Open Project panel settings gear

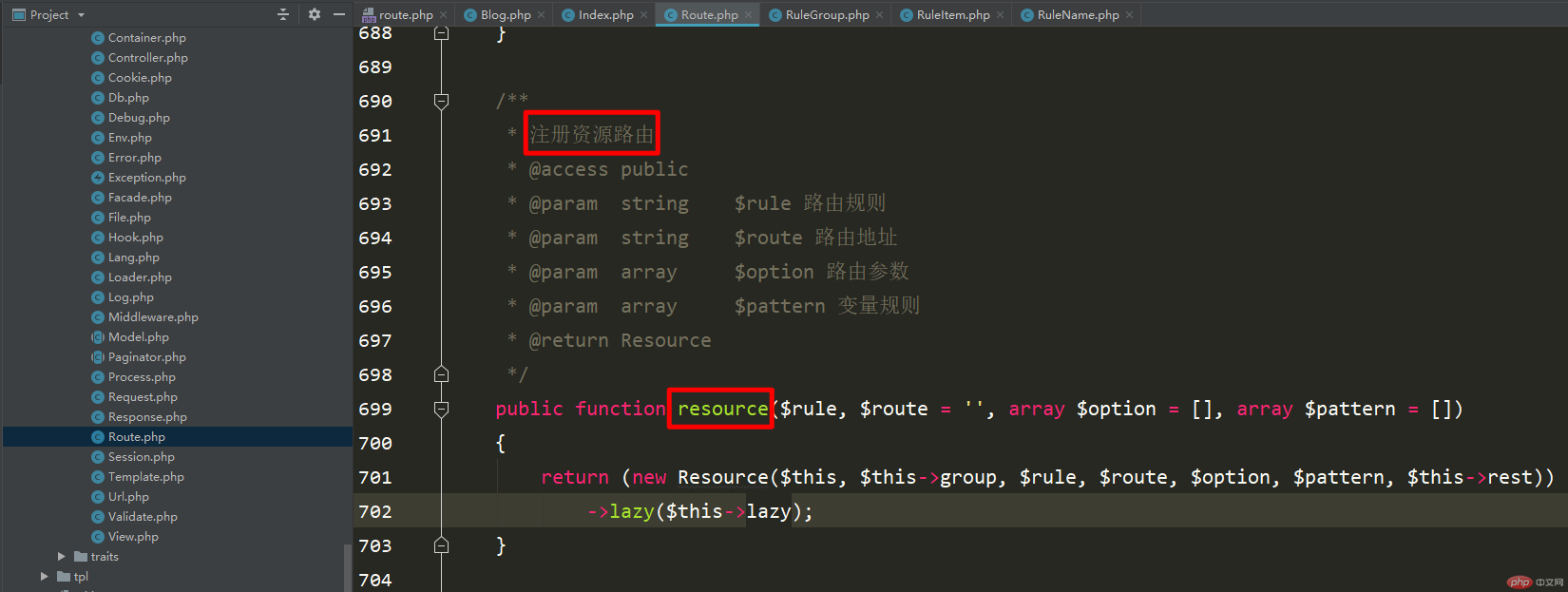pos(315,14)
